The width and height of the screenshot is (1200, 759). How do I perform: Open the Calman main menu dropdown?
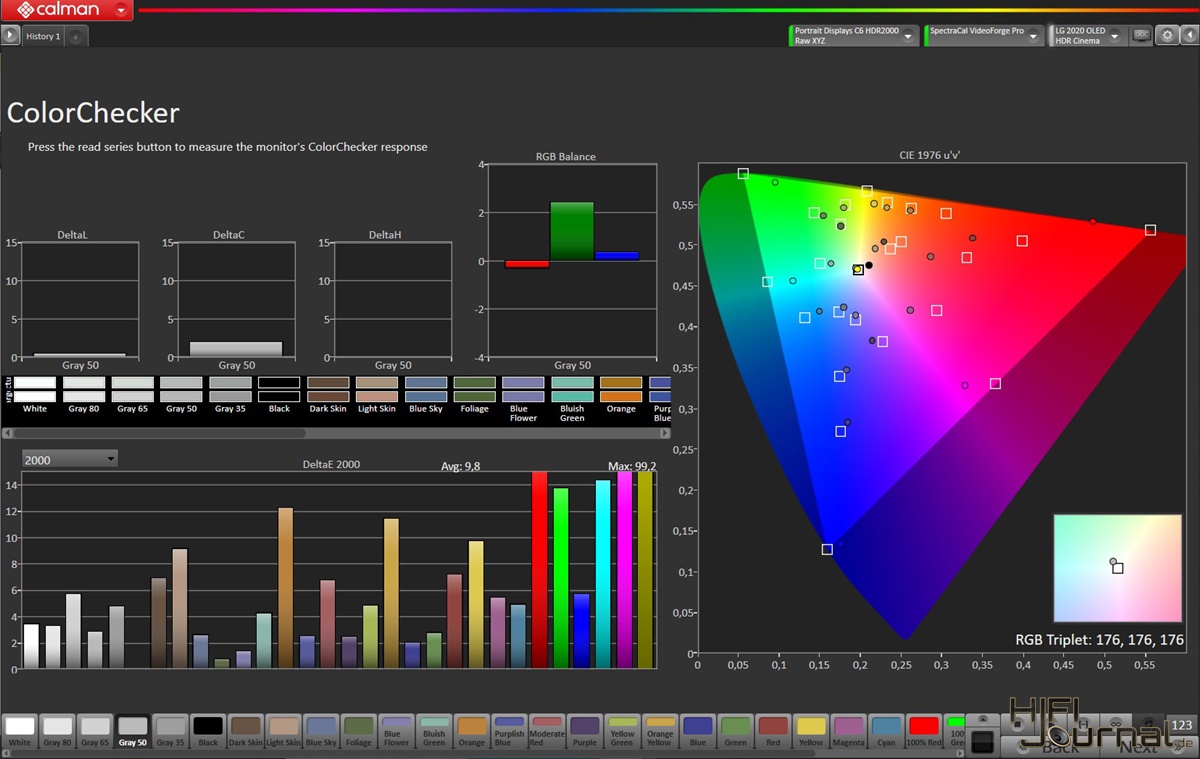tap(121, 10)
